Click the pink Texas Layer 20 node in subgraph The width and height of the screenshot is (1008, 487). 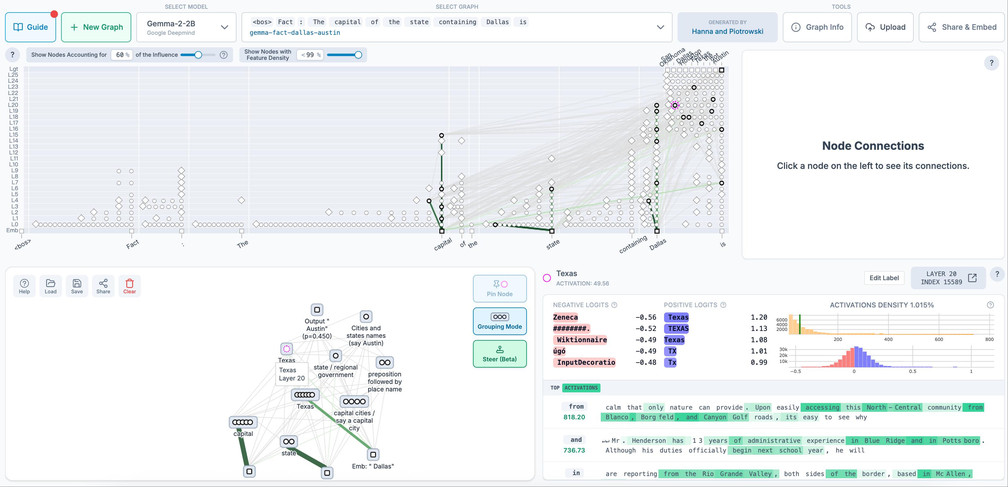pyautogui.click(x=287, y=348)
